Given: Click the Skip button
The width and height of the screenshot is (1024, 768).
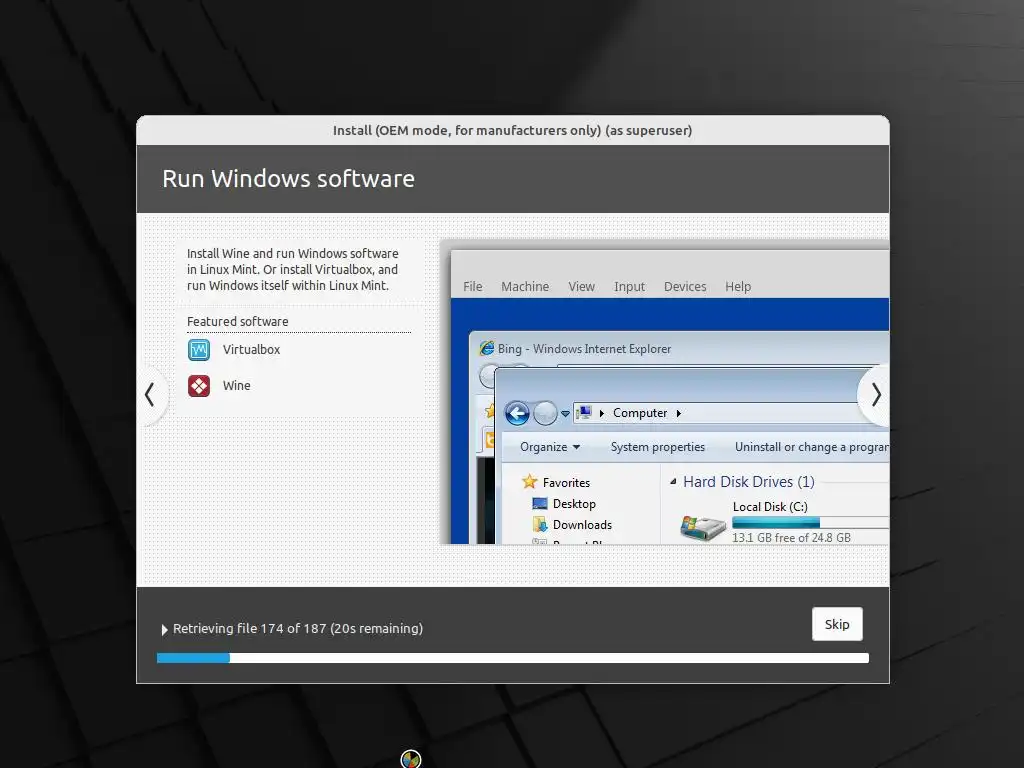Looking at the screenshot, I should 837,624.
